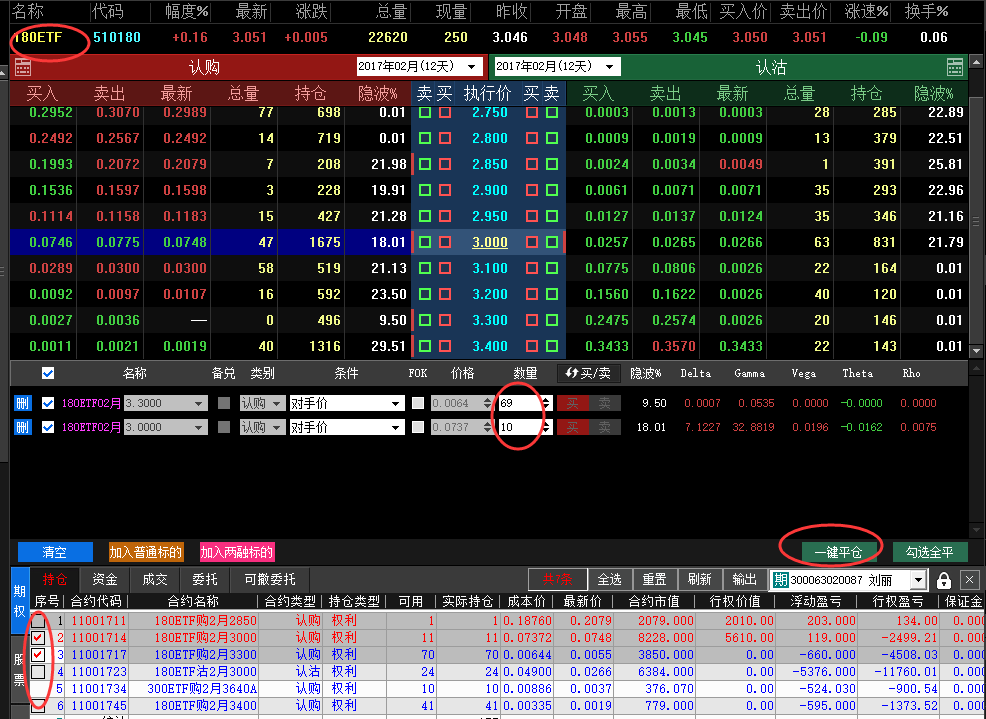This screenshot has width=986, height=719.
Task: Click the blue 删 icon on the 3.0000 order row
Action: click(x=23, y=427)
